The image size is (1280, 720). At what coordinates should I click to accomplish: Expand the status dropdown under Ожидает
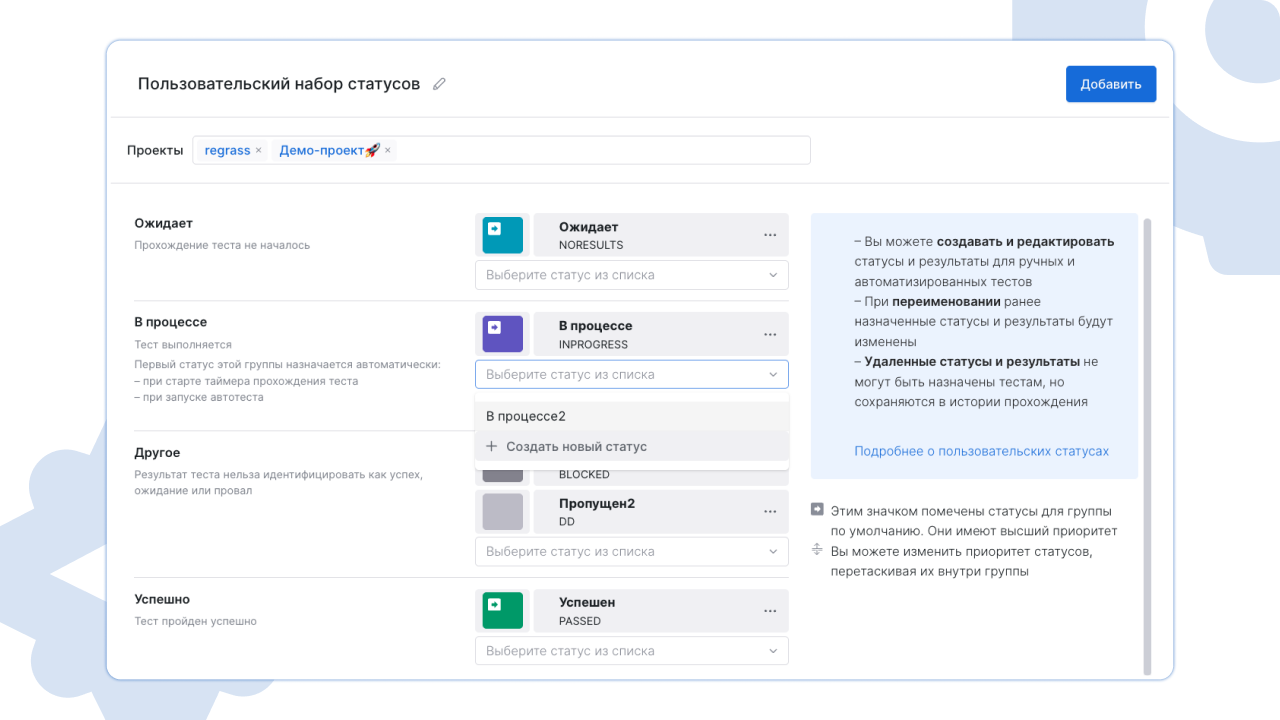[631, 275]
